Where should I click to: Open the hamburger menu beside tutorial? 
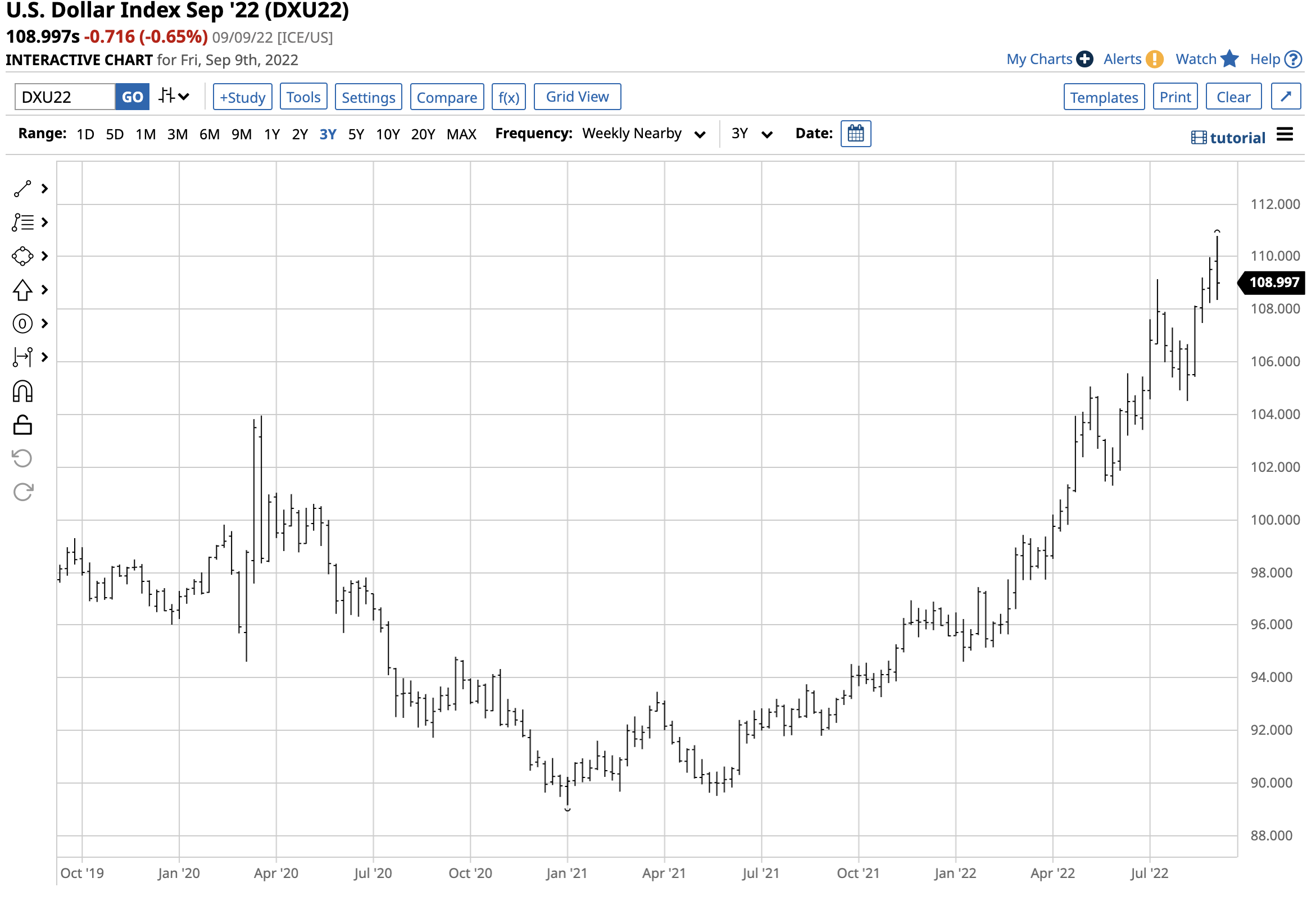click(x=1285, y=135)
